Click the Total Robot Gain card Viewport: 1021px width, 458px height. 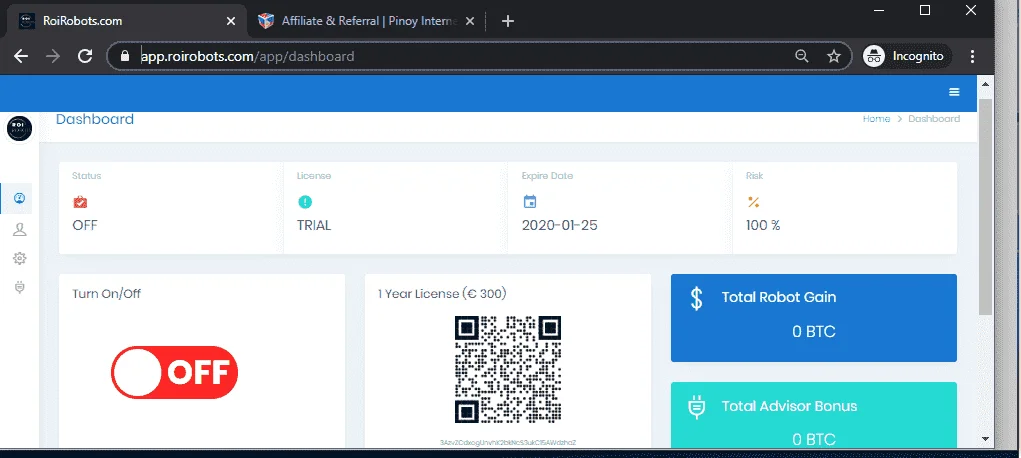coord(813,317)
